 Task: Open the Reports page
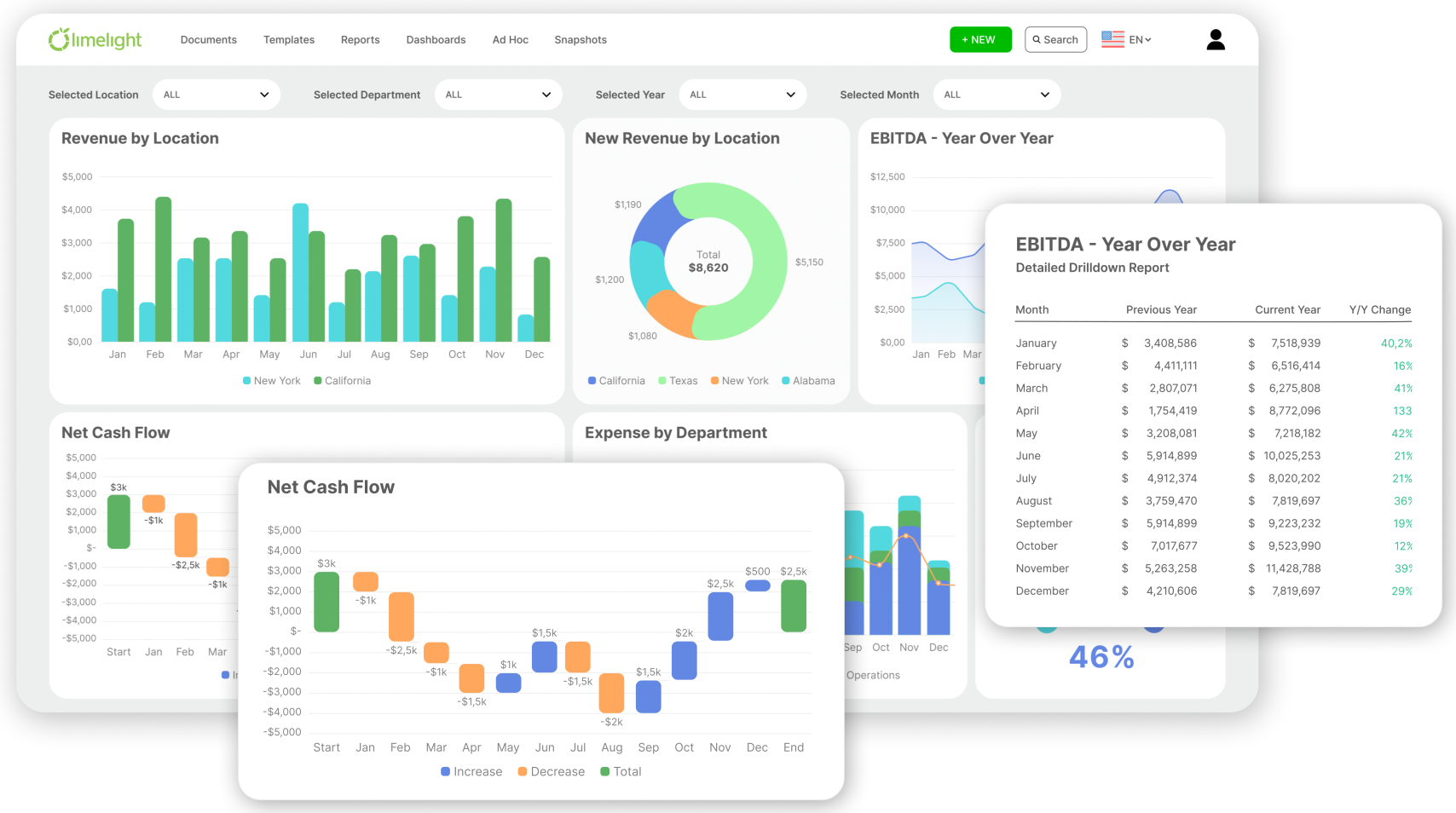[360, 39]
